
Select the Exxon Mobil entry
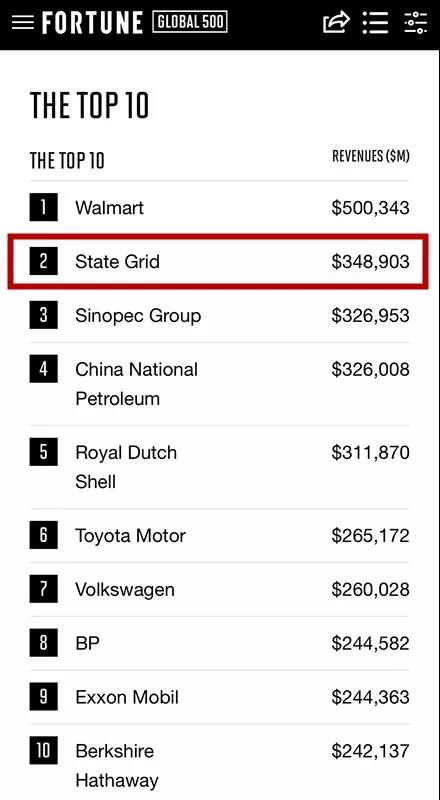tap(127, 697)
